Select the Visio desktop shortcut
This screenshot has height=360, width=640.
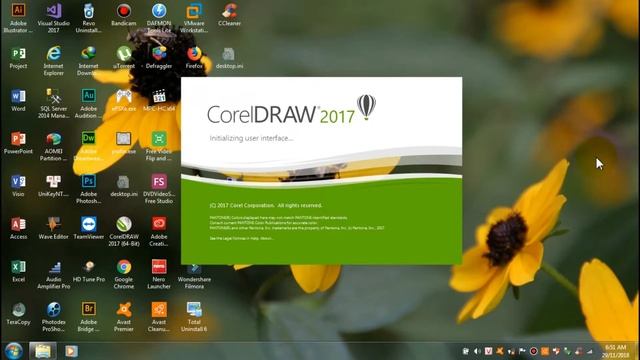coord(18,185)
